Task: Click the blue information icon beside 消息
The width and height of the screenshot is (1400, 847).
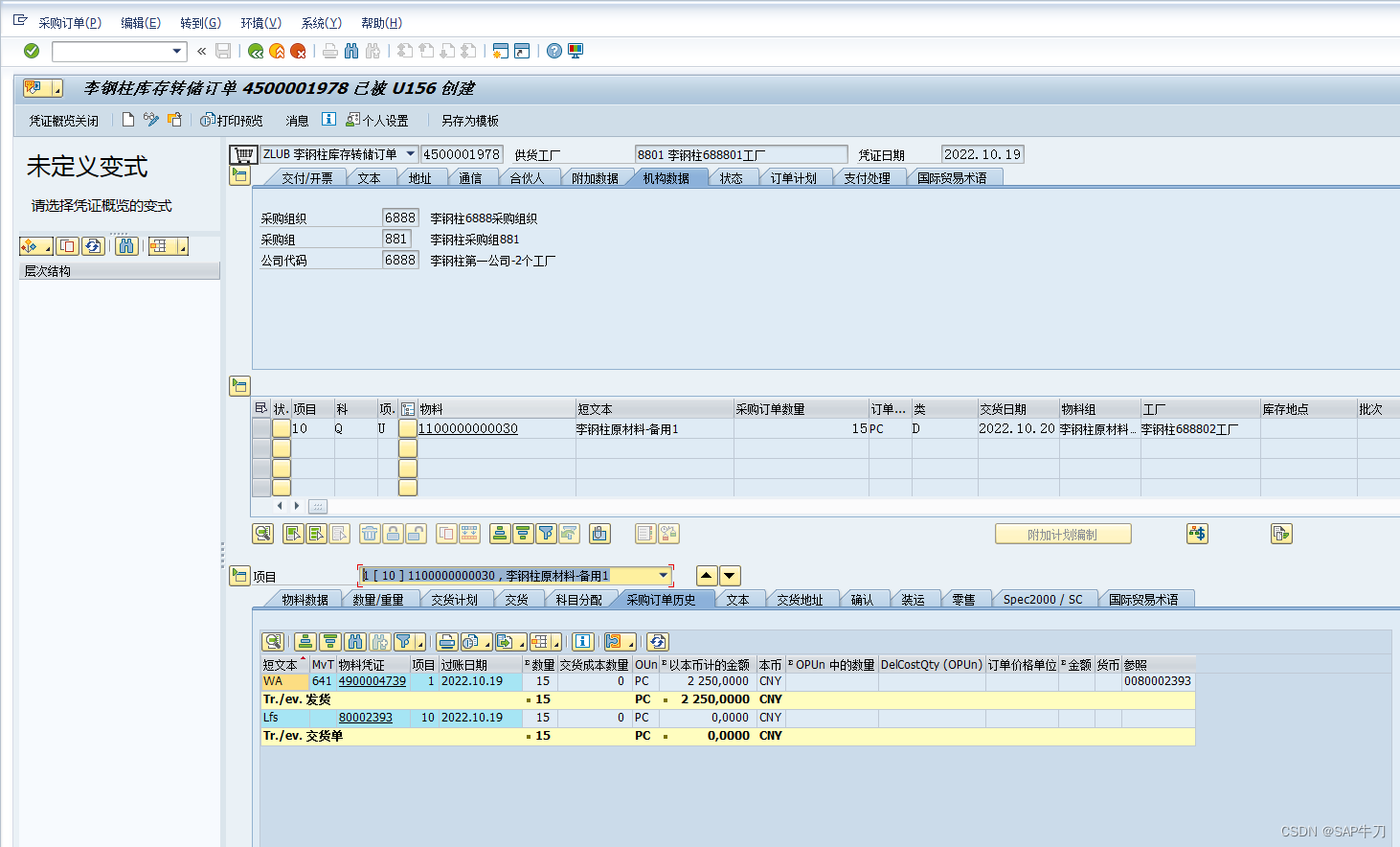Action: (x=328, y=120)
